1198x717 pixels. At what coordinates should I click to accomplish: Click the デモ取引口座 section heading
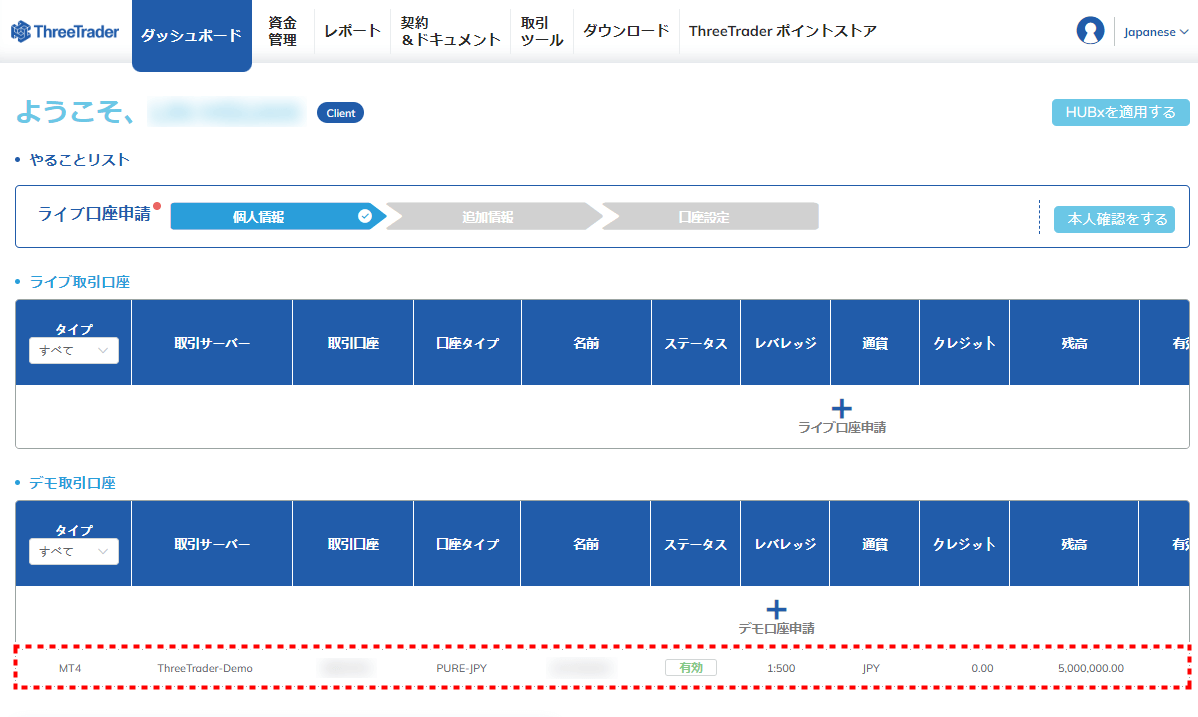click(x=73, y=483)
